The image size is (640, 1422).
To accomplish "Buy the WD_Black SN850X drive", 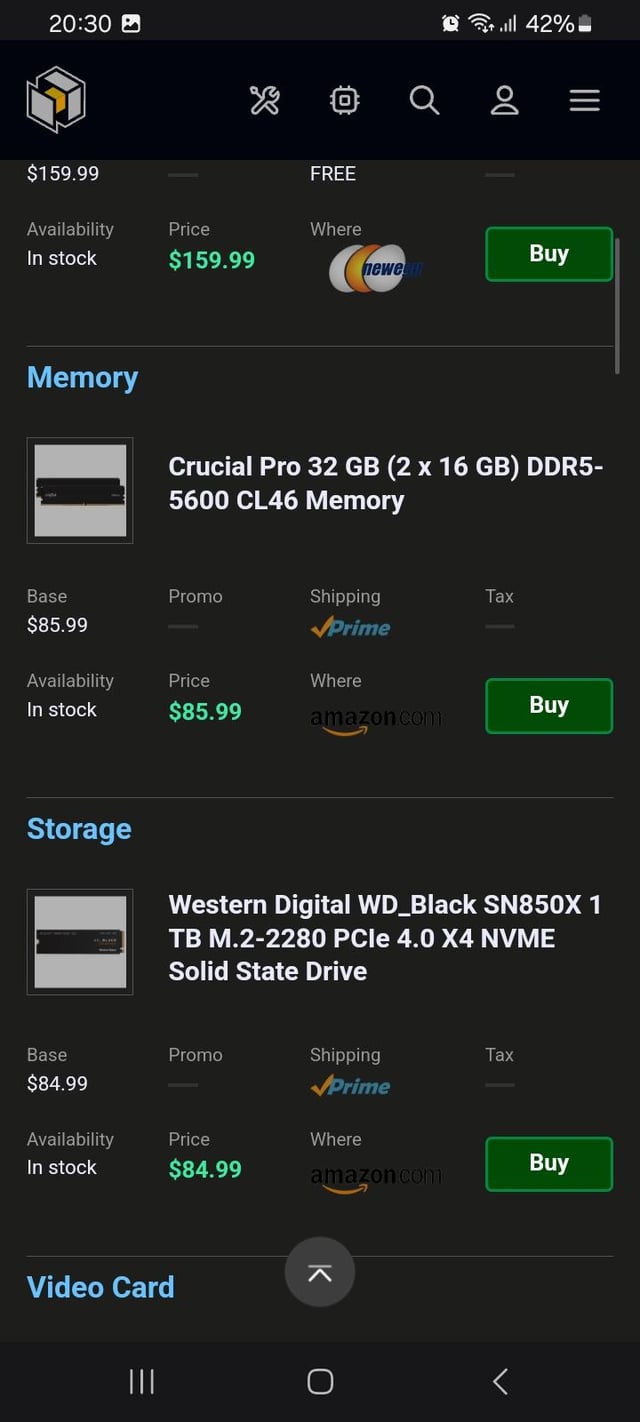I will [548, 1163].
